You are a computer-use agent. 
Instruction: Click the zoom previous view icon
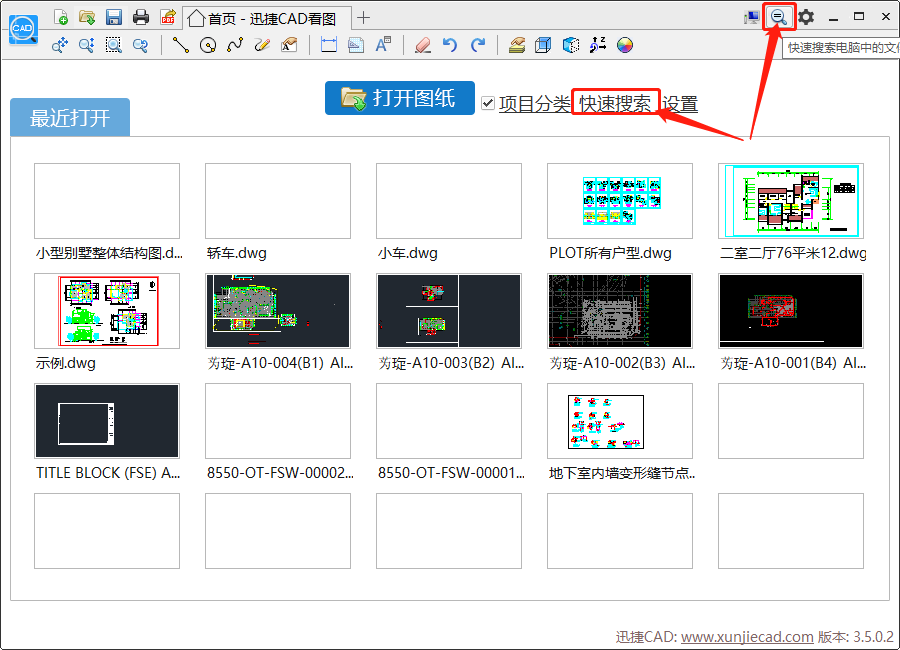tap(141, 45)
